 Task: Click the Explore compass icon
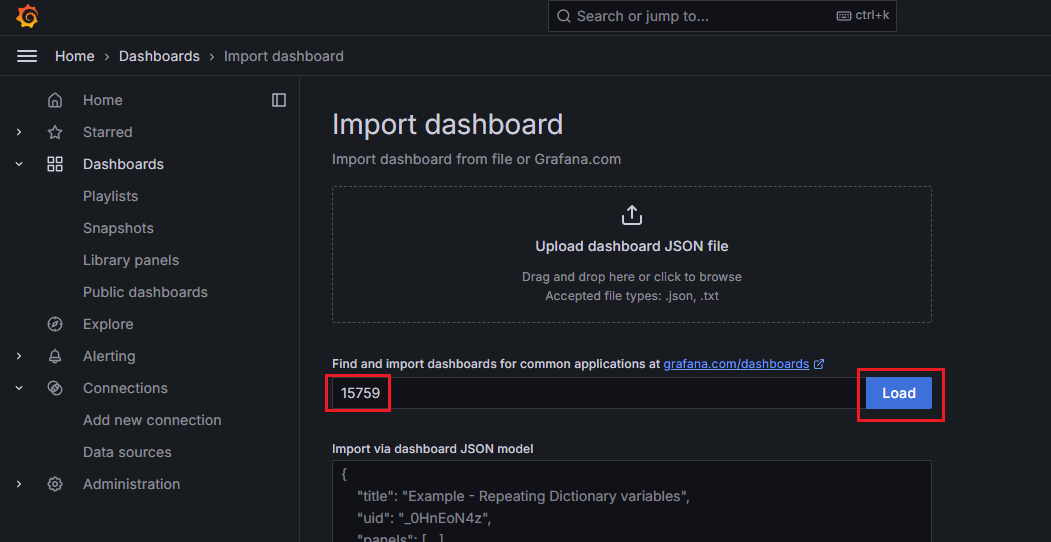pyautogui.click(x=55, y=324)
